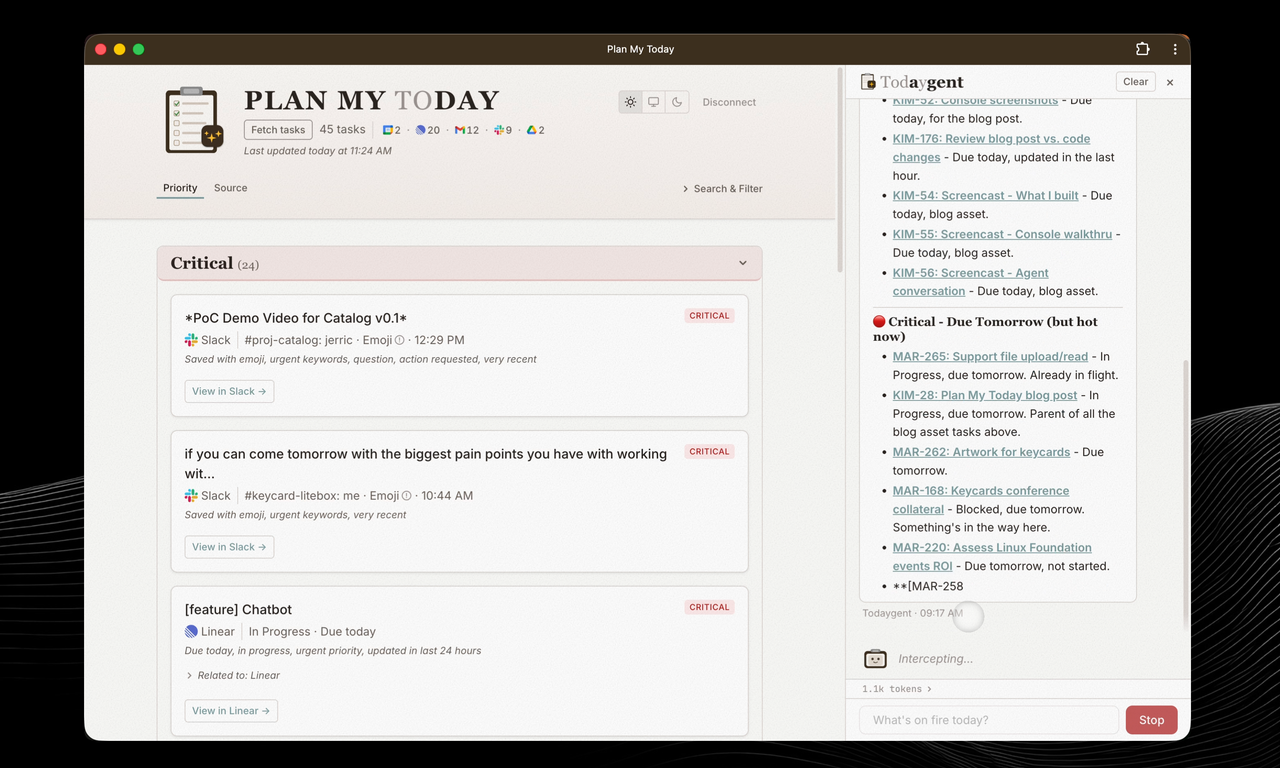Open the Source tab
Viewport: 1280px width, 768px height.
(x=230, y=188)
